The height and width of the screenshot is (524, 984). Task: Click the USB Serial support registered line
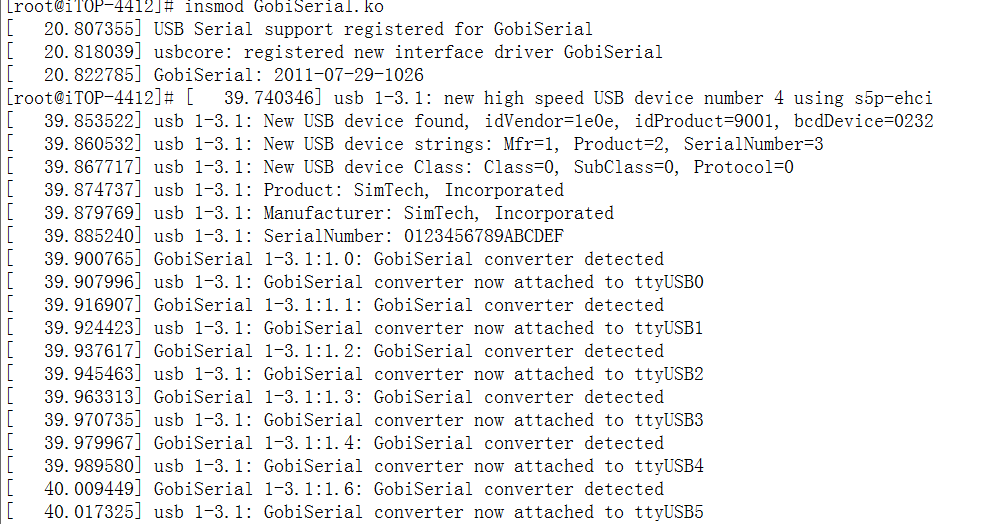click(x=299, y=29)
